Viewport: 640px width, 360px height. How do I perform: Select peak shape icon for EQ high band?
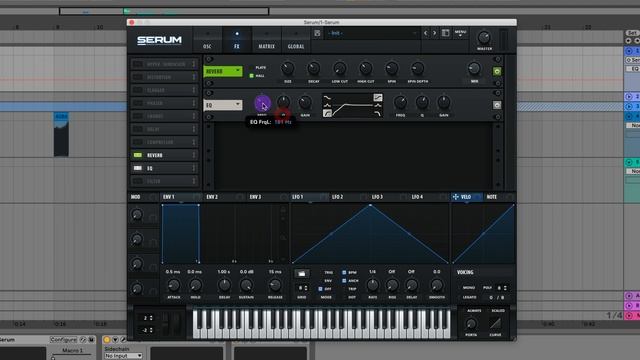click(378, 105)
